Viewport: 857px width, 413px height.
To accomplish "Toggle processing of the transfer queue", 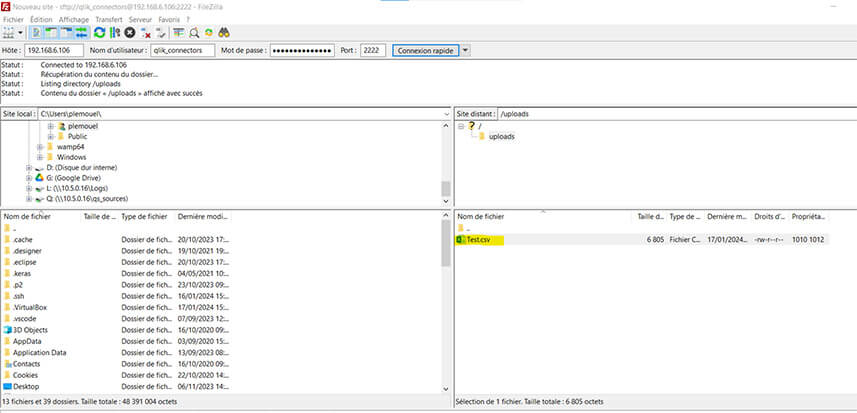I will point(114,33).
